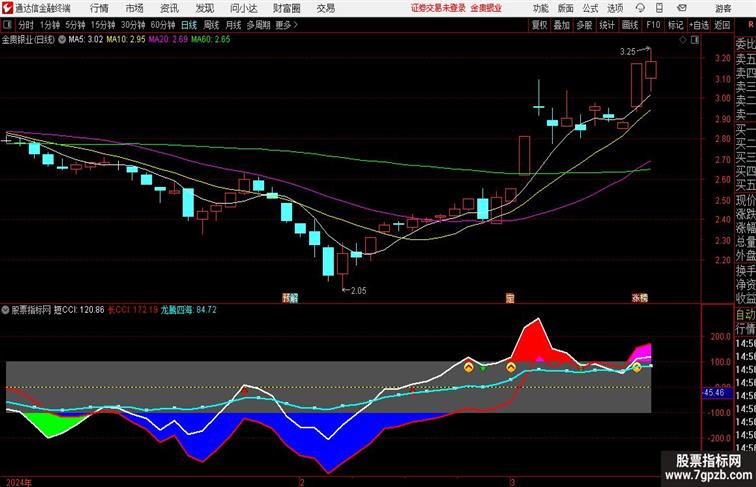Click the 龙腾四海: 84.72 indicator label
Screen dimensions: 756x487
pos(189,310)
